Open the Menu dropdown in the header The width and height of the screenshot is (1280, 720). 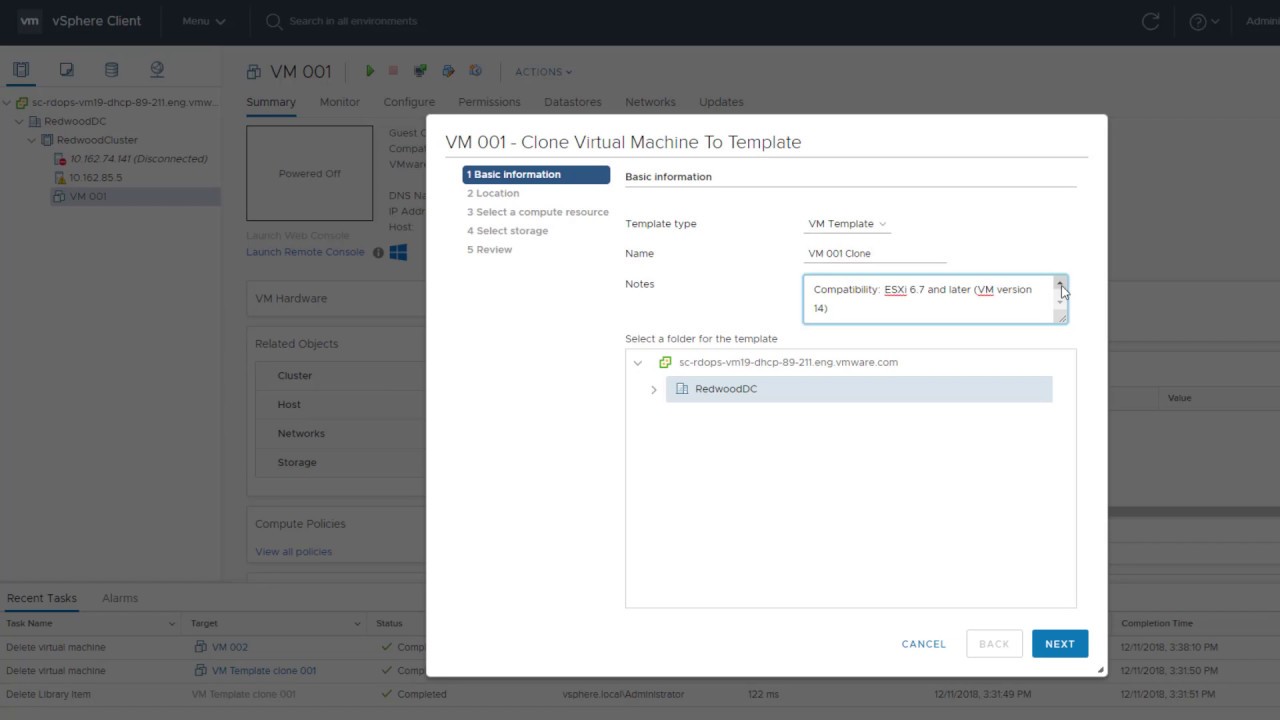[203, 21]
